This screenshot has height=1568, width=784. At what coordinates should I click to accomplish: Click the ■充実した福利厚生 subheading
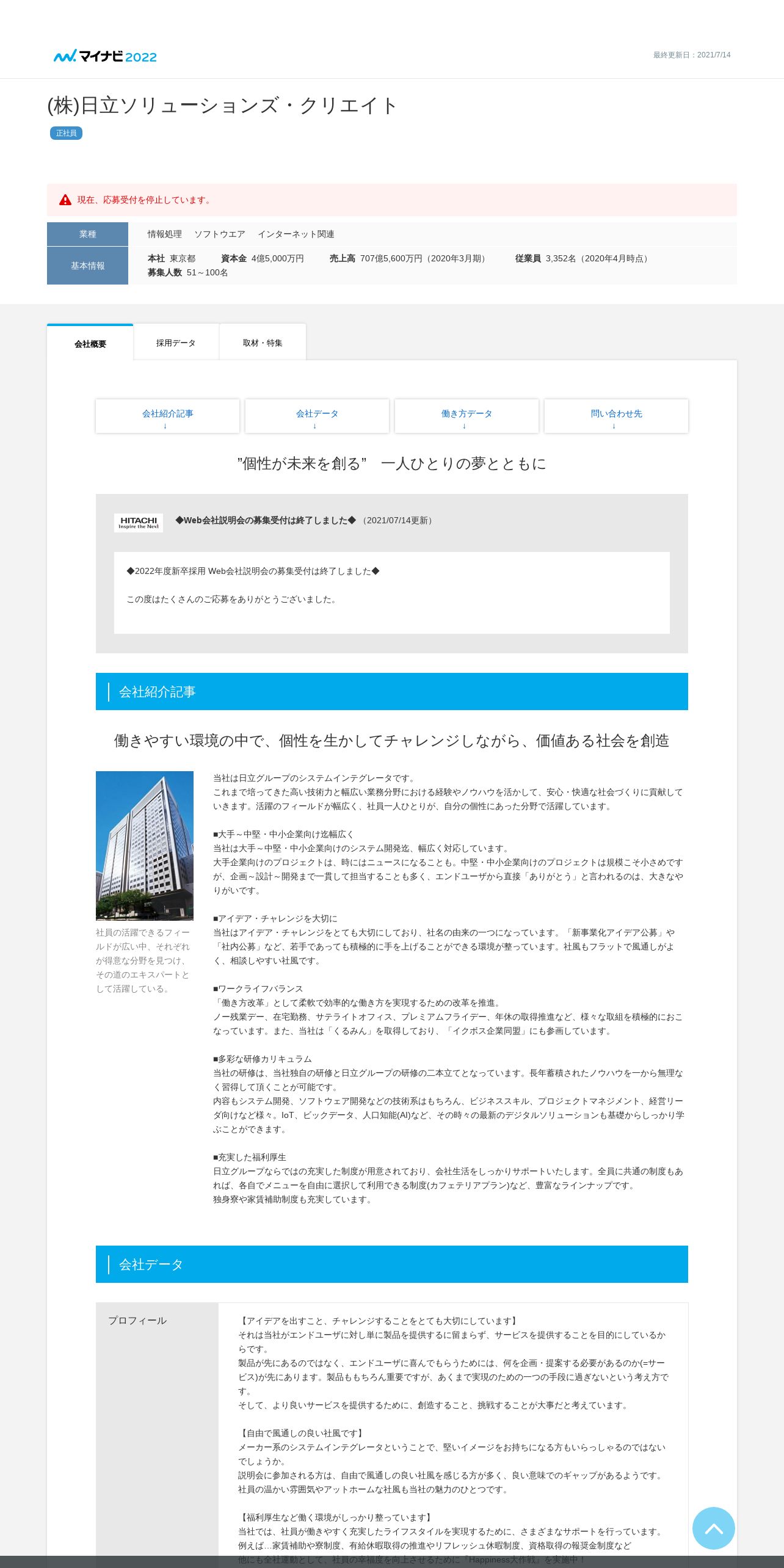click(250, 1157)
